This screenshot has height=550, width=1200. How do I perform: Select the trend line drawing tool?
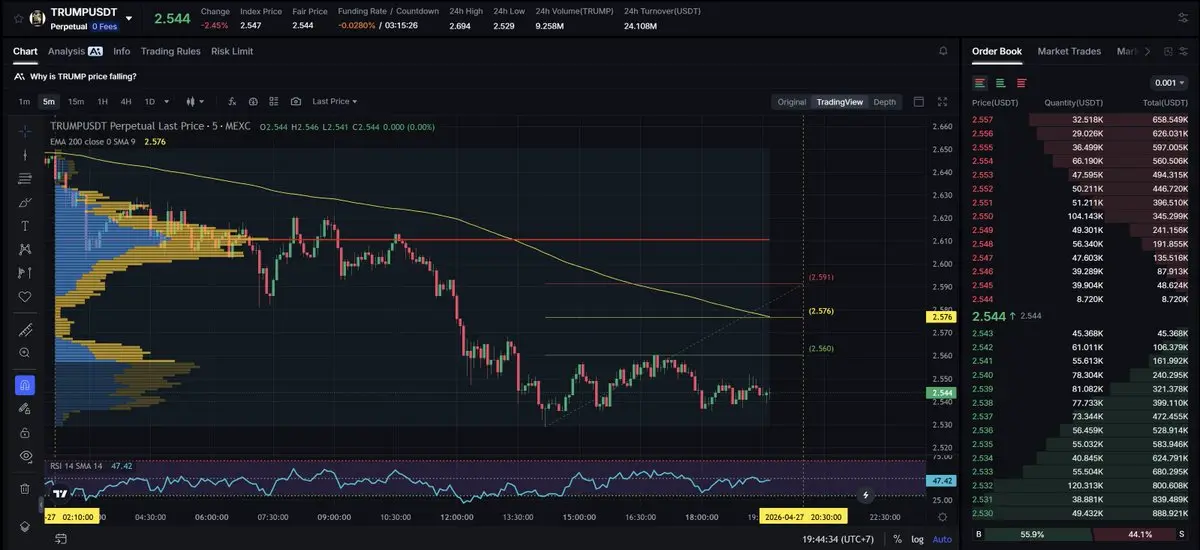(25, 155)
